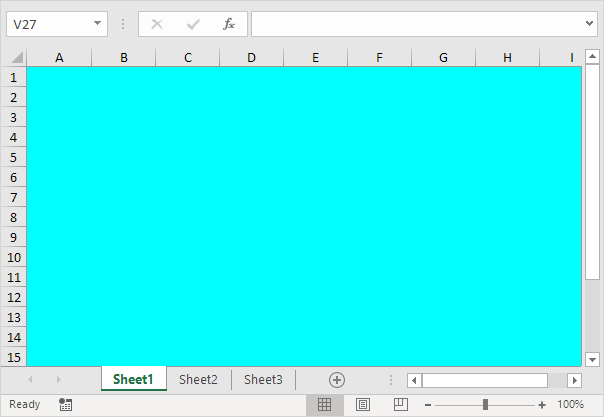Screen dimensions: 604x417
Task: Select column D header
Action: click(251, 58)
